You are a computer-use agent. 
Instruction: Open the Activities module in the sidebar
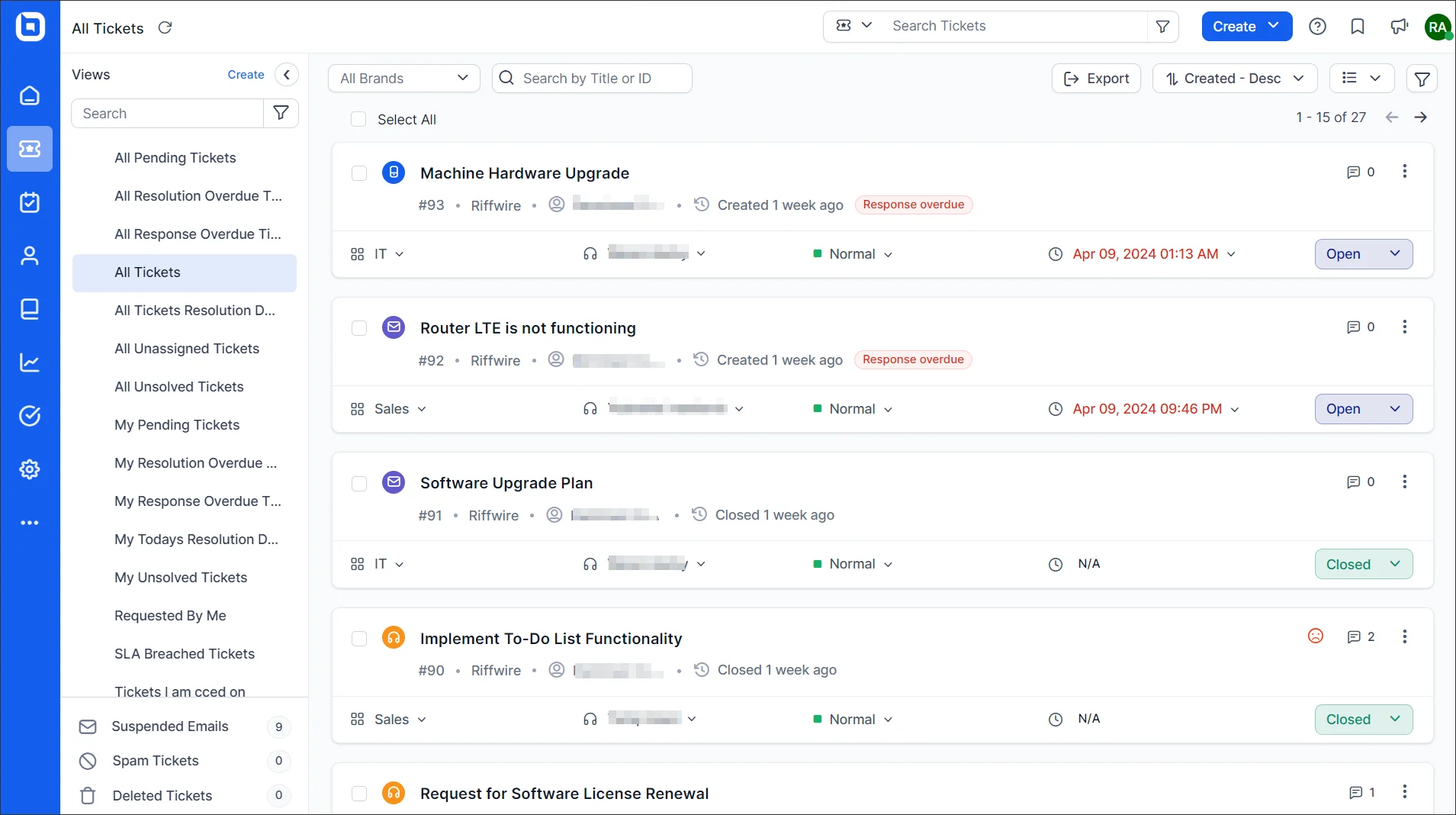(x=30, y=202)
